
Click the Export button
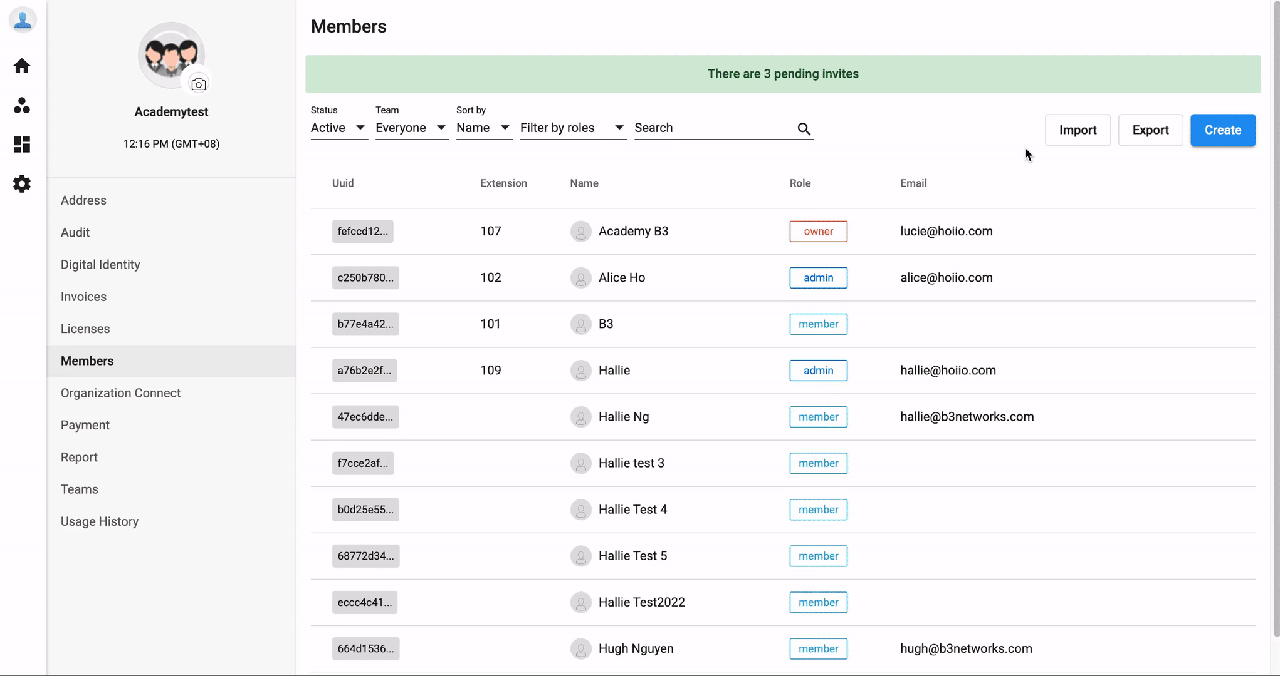coord(1150,130)
